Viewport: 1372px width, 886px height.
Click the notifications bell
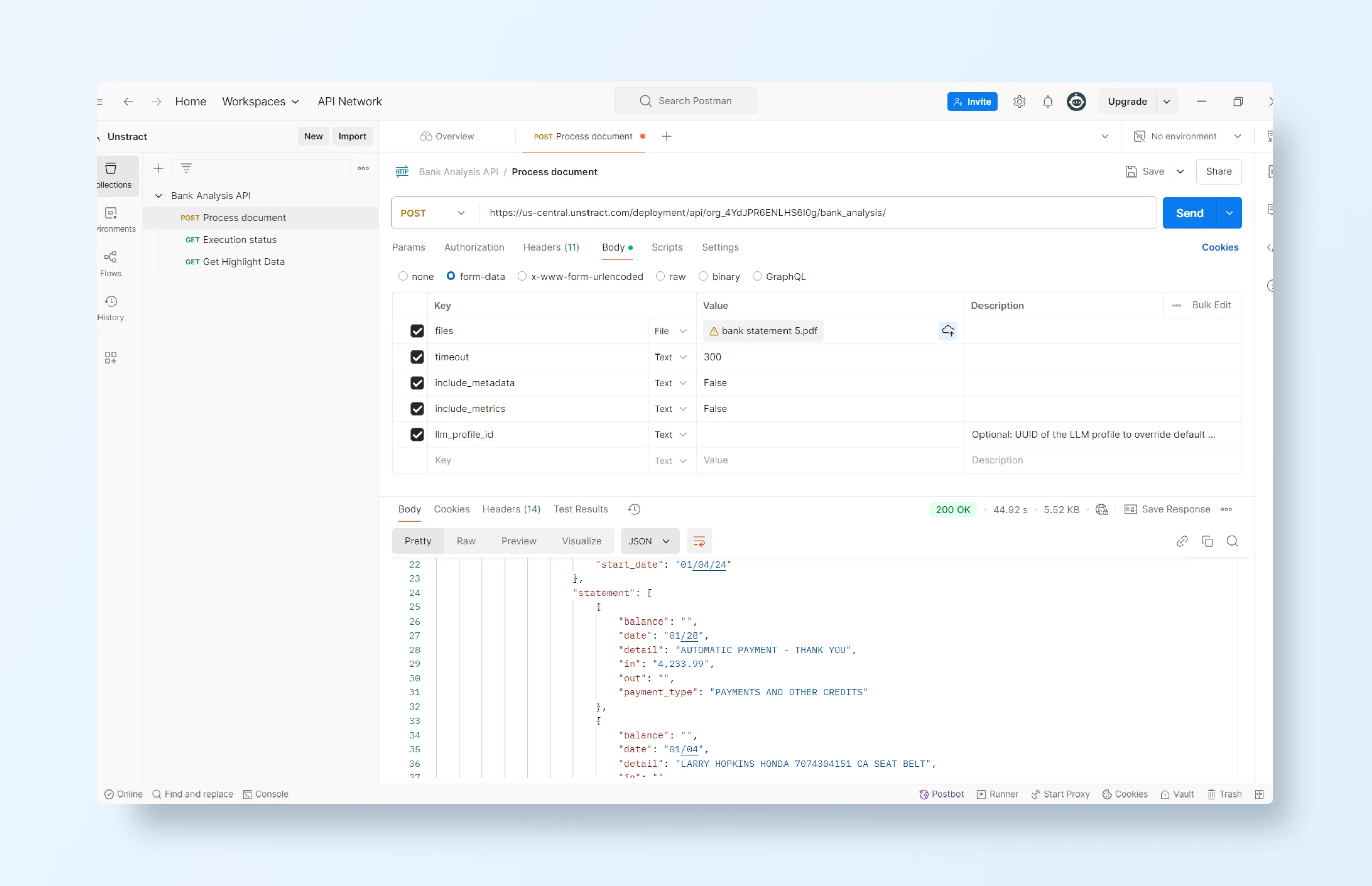click(1047, 101)
